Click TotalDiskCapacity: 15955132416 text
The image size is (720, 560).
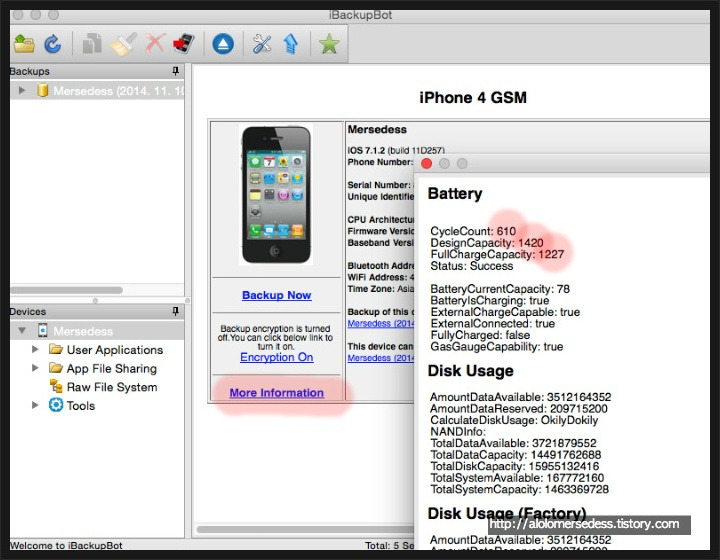[x=514, y=466]
